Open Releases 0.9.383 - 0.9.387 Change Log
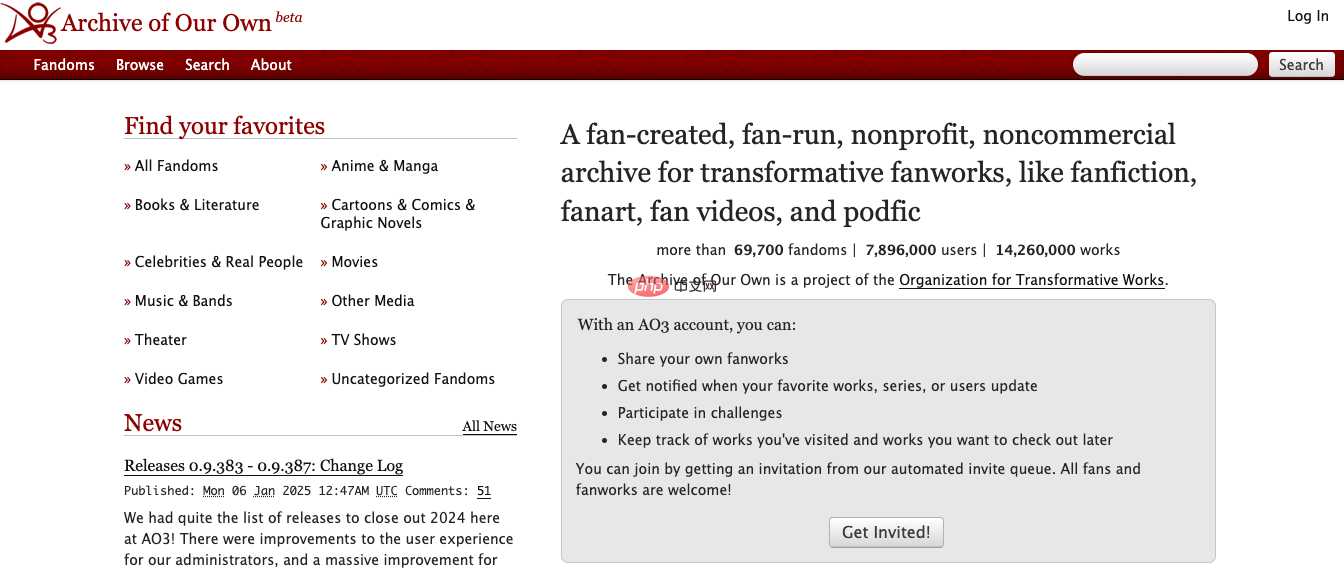 263,466
